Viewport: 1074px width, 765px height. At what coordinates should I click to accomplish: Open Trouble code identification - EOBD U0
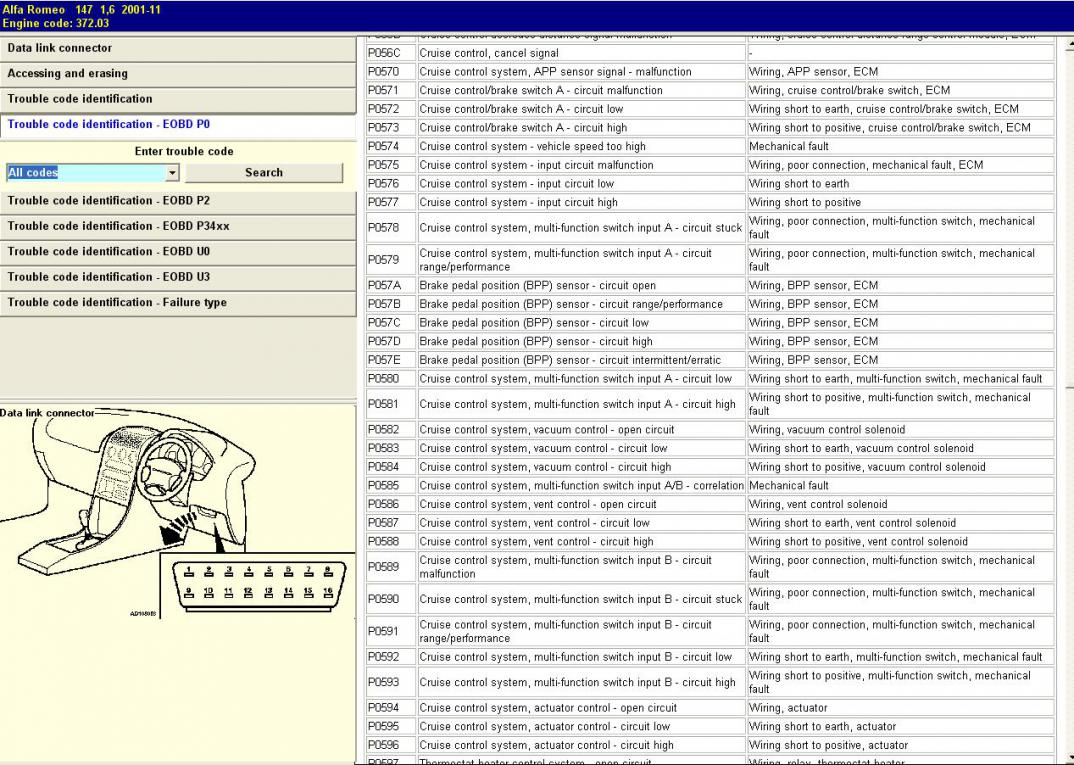pos(178,252)
